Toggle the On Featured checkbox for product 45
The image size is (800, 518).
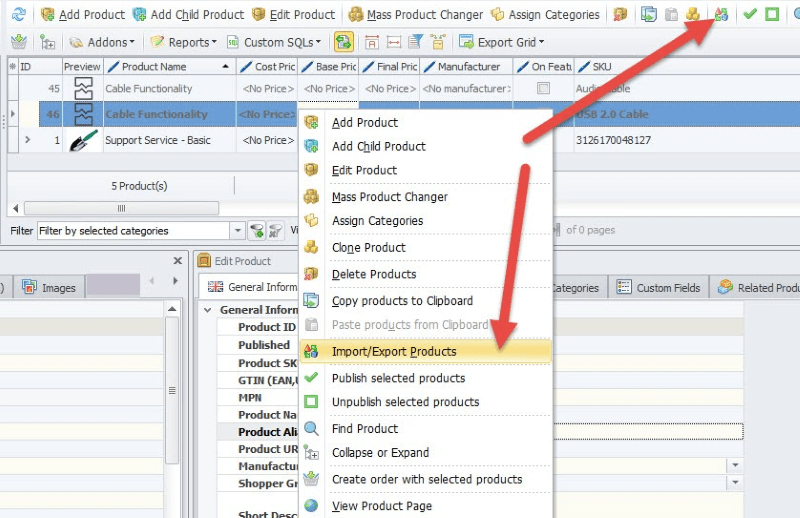543,89
